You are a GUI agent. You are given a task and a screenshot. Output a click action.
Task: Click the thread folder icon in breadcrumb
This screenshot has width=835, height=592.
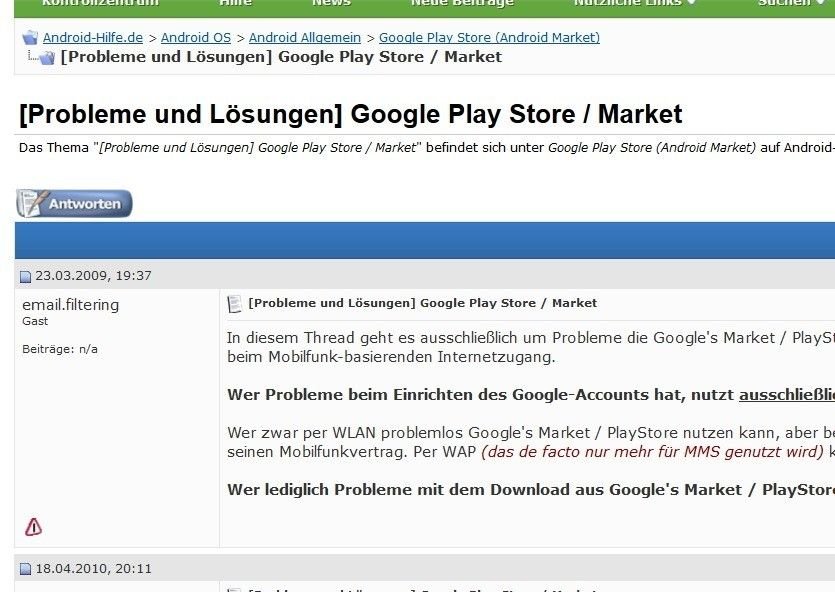pyautogui.click(x=47, y=57)
